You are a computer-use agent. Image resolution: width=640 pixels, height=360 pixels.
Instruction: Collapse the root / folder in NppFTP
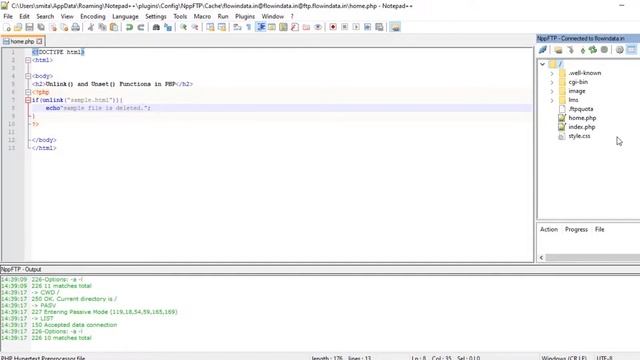[x=542, y=64]
